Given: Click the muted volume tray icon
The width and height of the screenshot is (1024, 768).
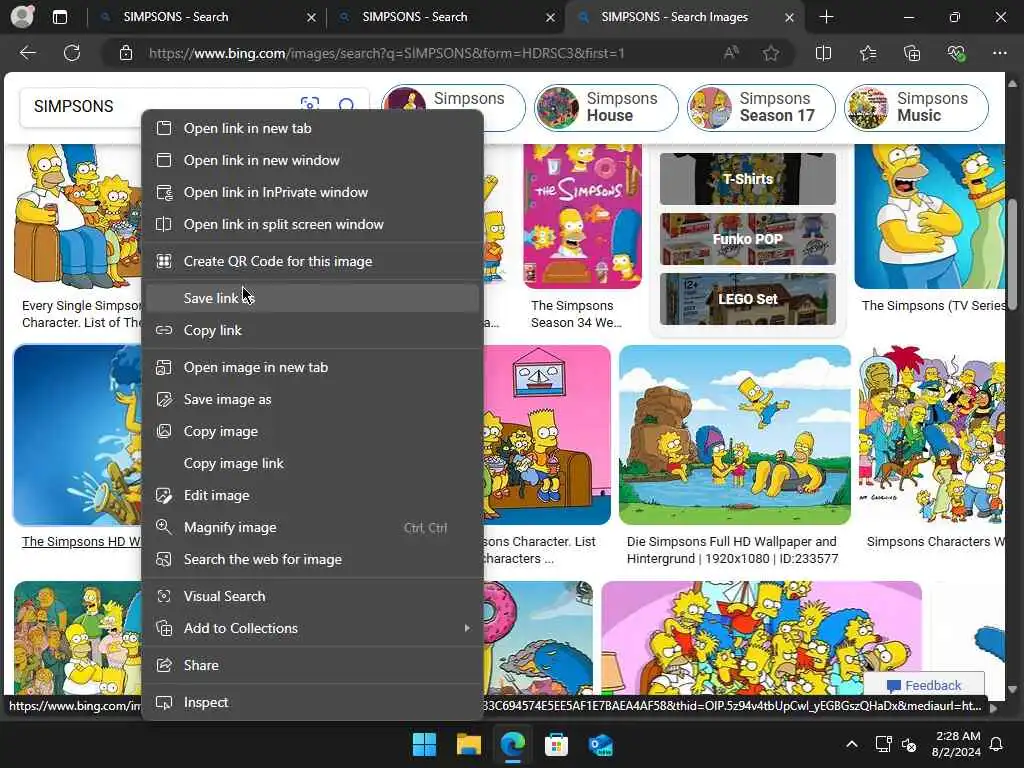Looking at the screenshot, I should 908,744.
